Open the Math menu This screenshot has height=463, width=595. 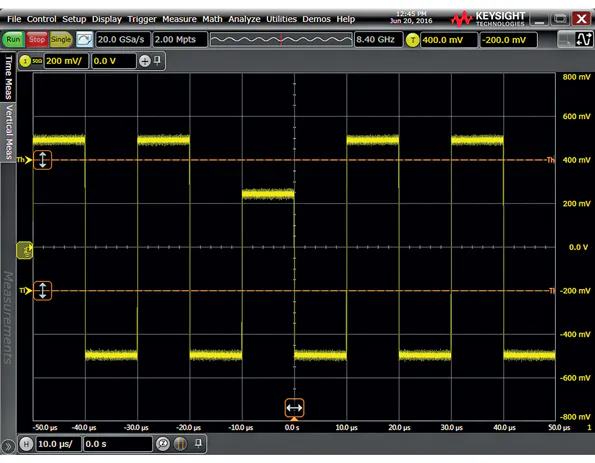[212, 19]
